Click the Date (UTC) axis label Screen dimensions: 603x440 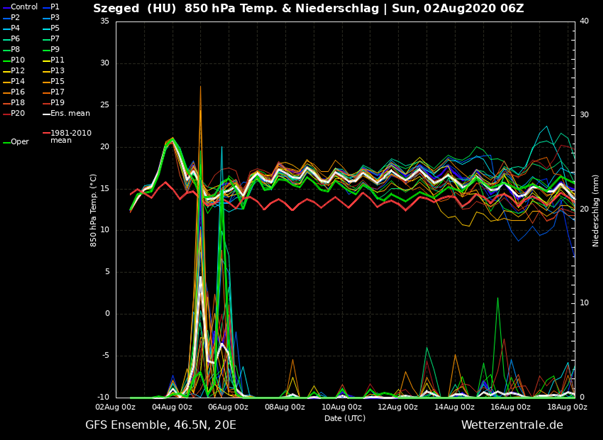coord(345,417)
